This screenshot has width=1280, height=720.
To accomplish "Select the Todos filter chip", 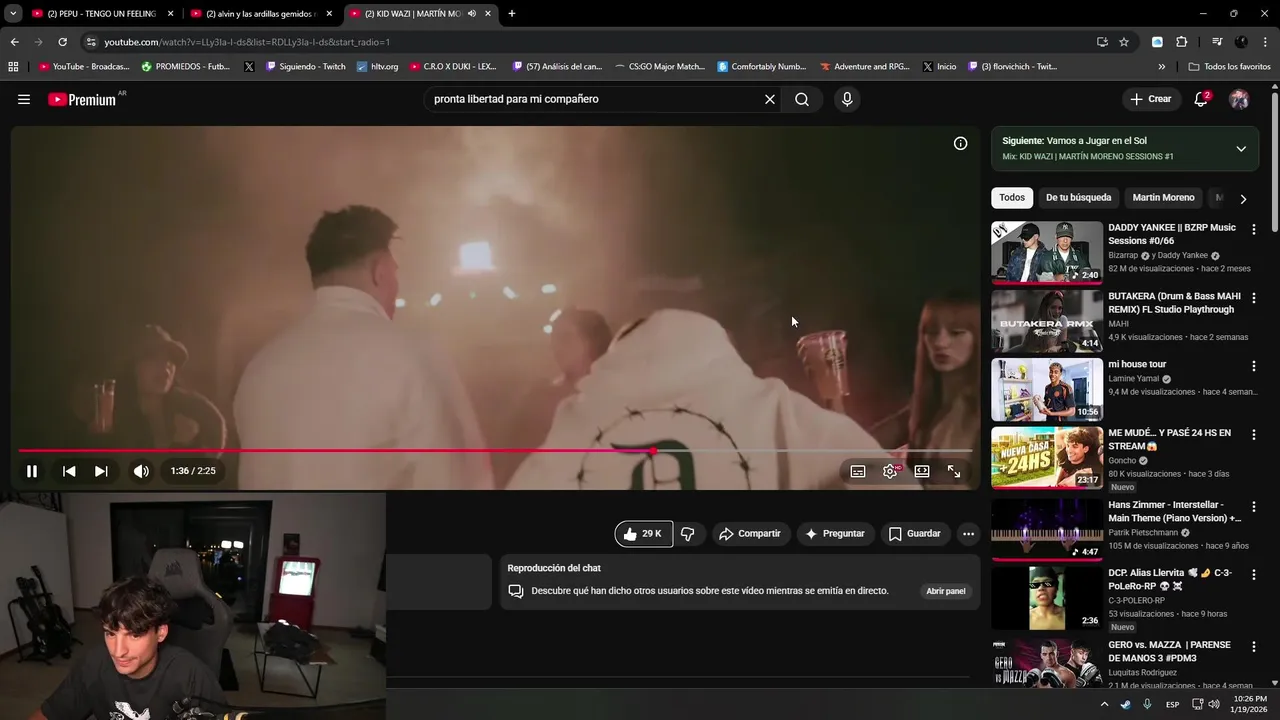I will (1012, 198).
